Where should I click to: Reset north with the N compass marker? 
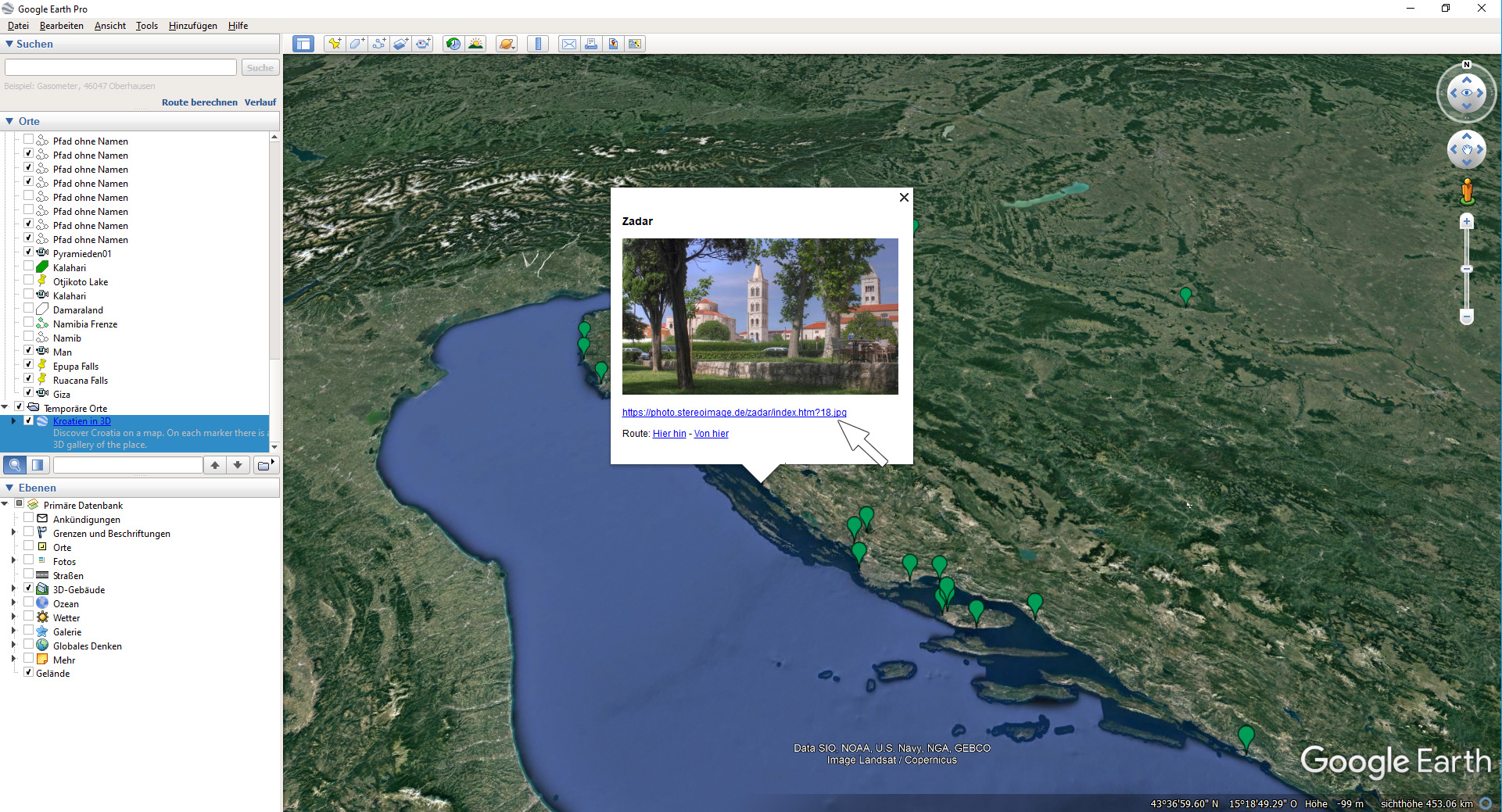pos(1467,65)
